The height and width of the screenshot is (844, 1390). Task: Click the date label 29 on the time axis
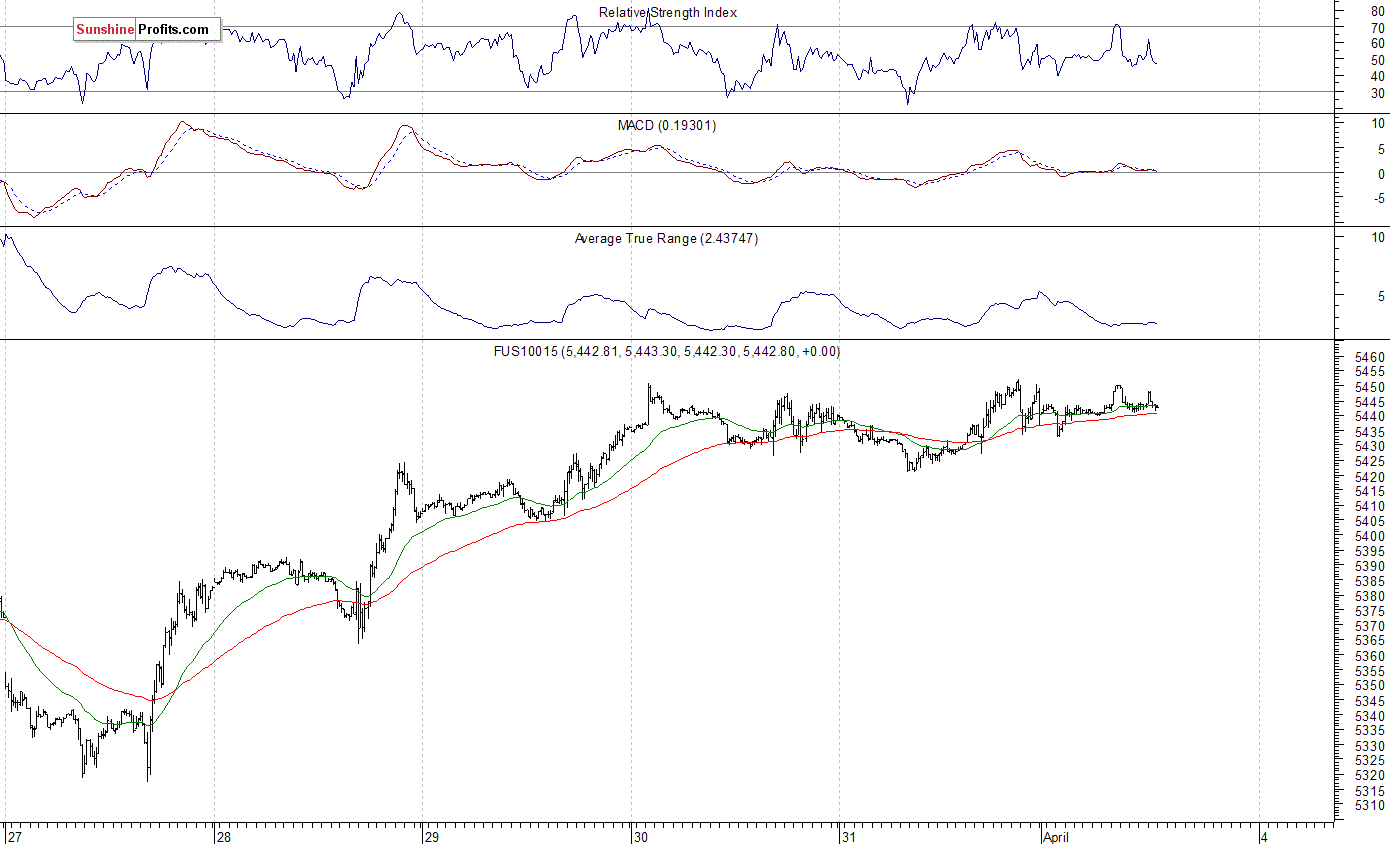click(431, 837)
